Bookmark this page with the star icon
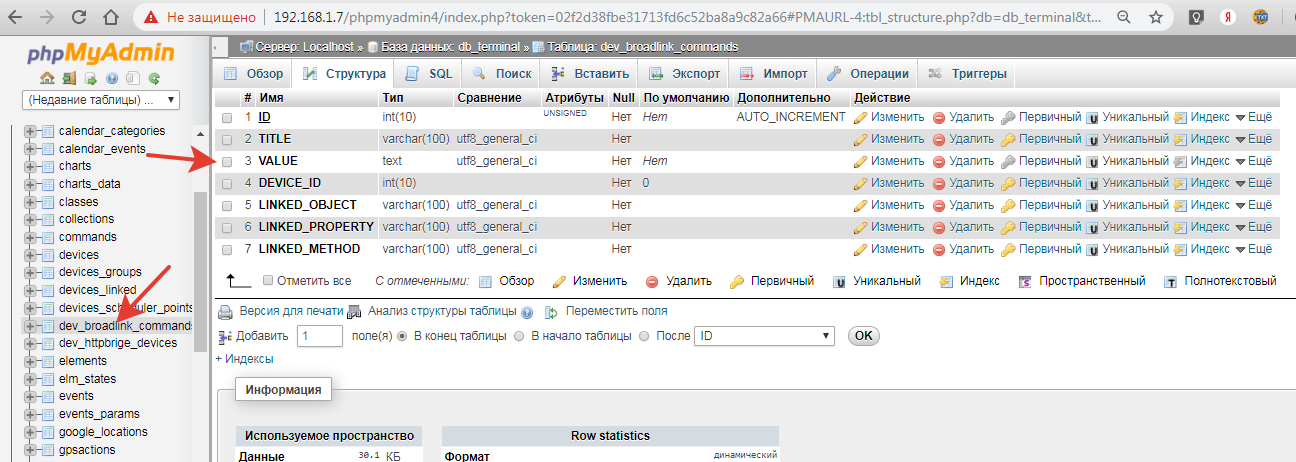This screenshot has height=462, width=1296. tap(1156, 17)
